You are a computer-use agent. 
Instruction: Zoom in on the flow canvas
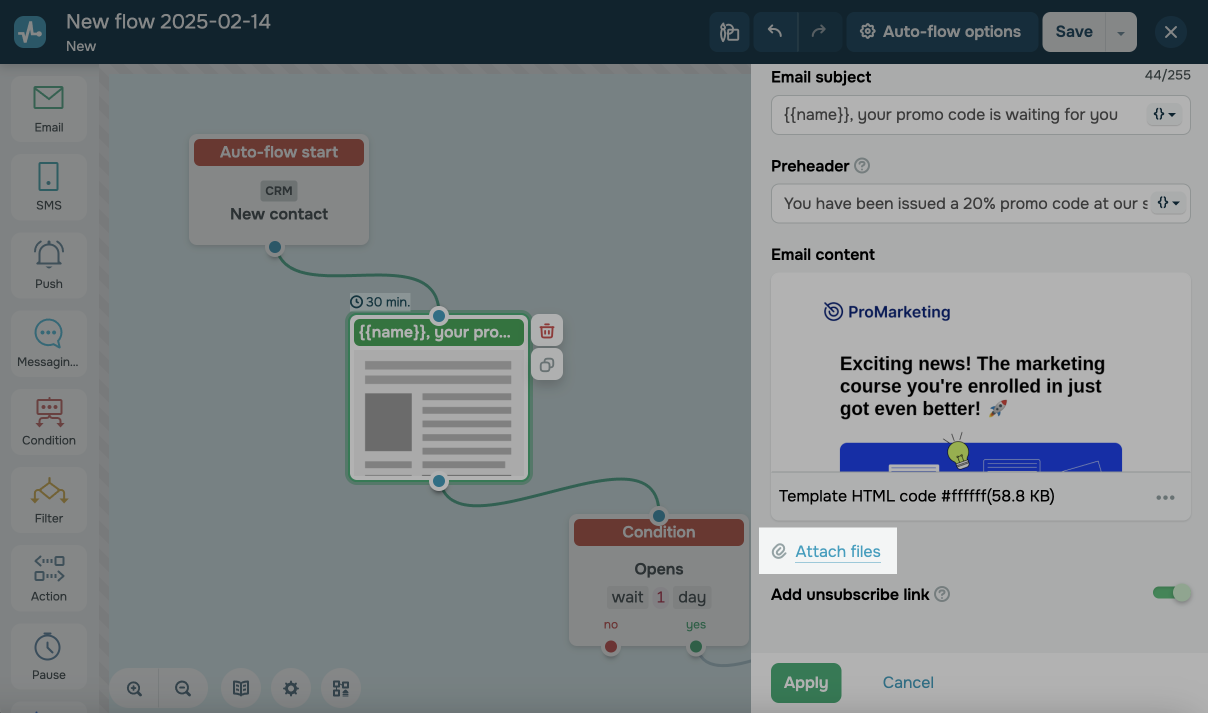coord(134,688)
